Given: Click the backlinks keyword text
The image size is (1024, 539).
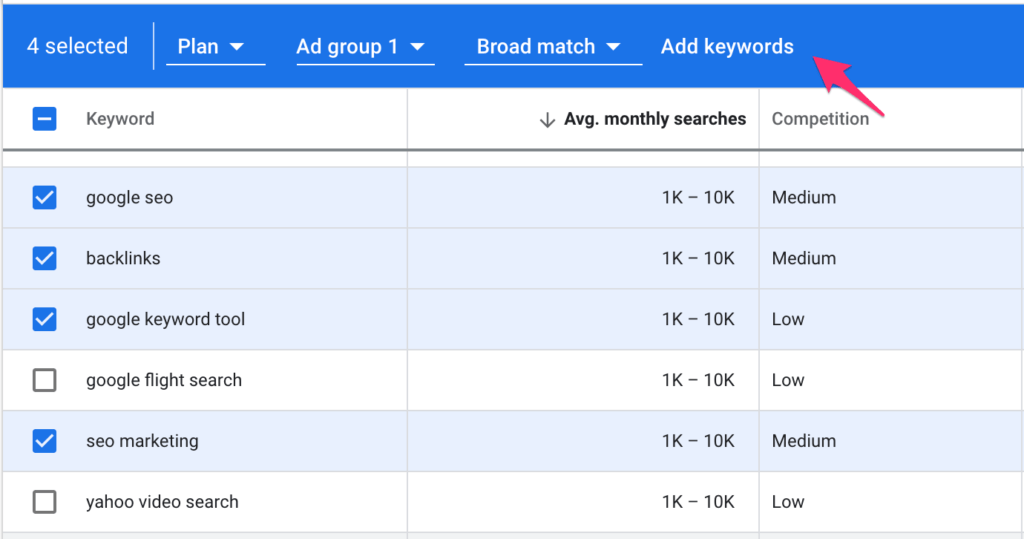Looking at the screenshot, I should [x=123, y=258].
